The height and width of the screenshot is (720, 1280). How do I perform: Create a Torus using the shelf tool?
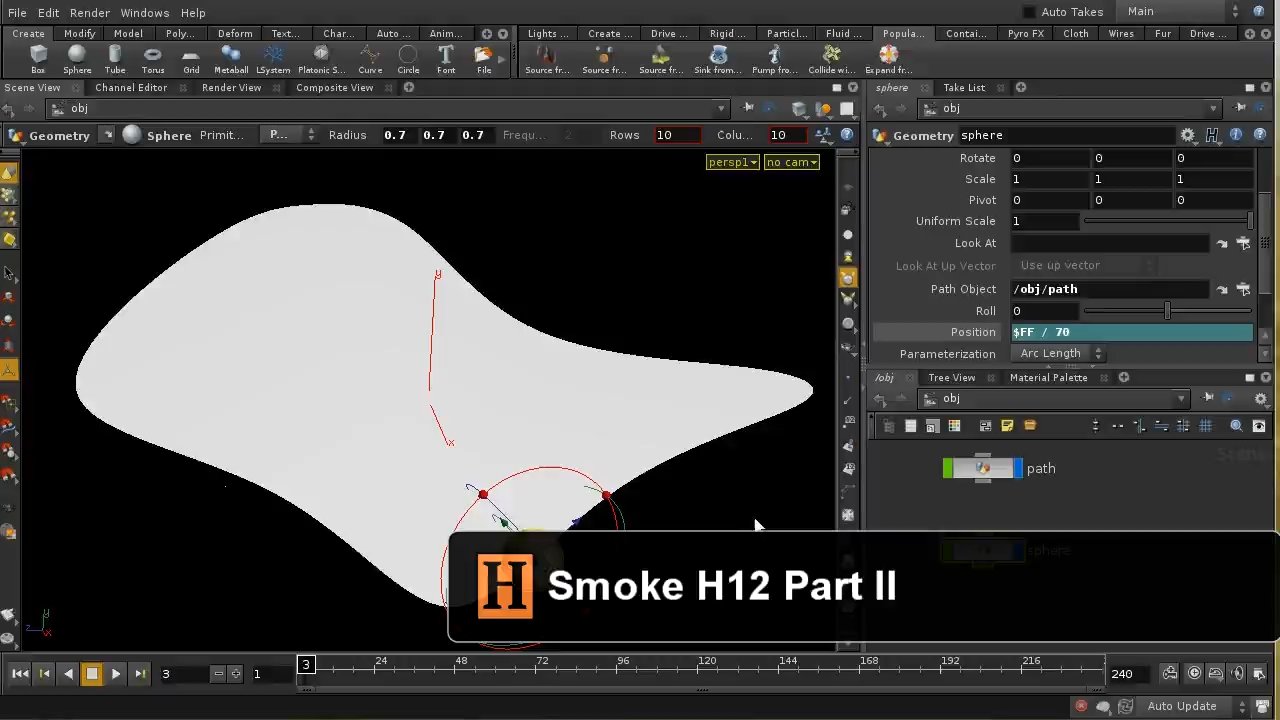coord(153,58)
